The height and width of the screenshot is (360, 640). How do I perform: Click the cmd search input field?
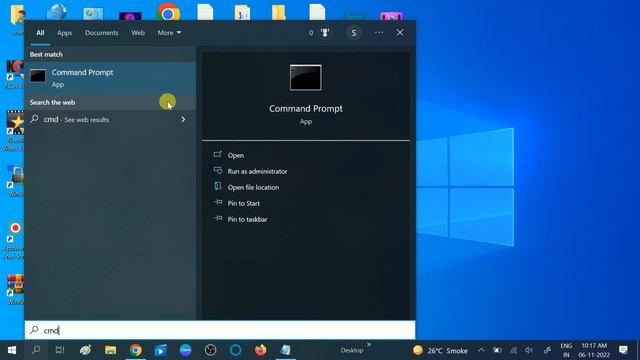click(x=220, y=330)
